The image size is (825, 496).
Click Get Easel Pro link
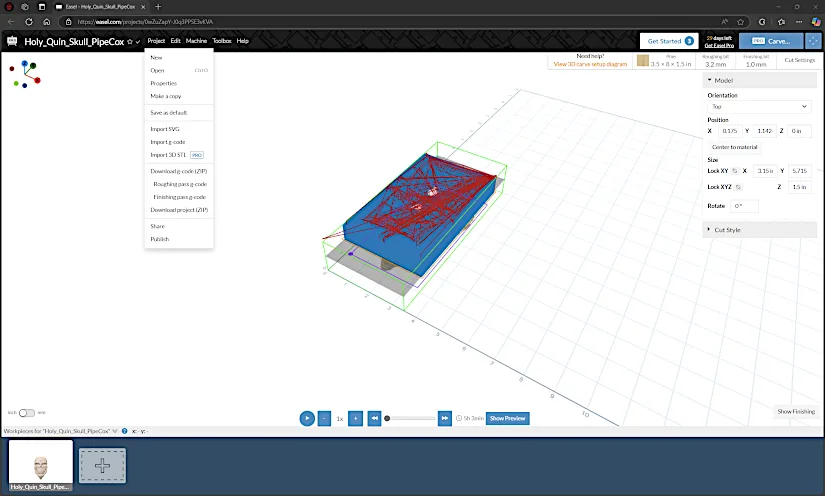719,45
